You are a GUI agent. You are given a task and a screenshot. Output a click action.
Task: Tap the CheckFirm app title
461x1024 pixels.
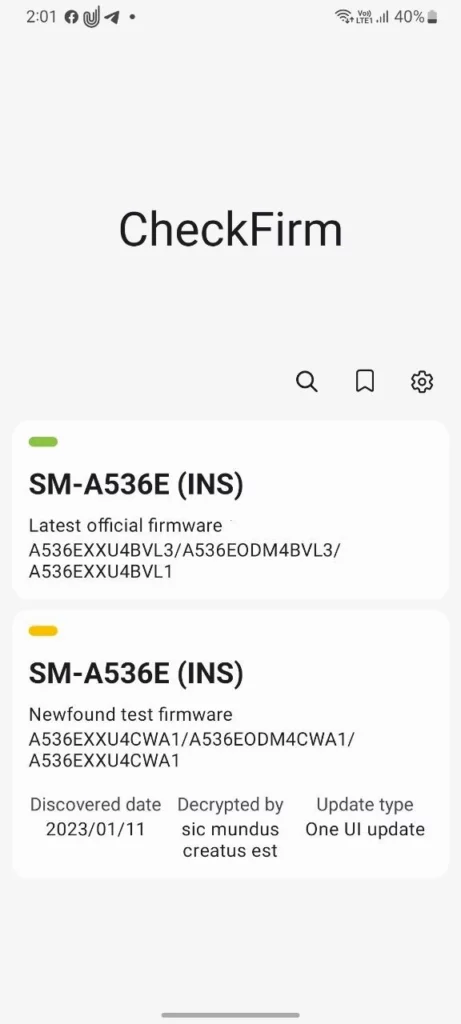point(230,229)
